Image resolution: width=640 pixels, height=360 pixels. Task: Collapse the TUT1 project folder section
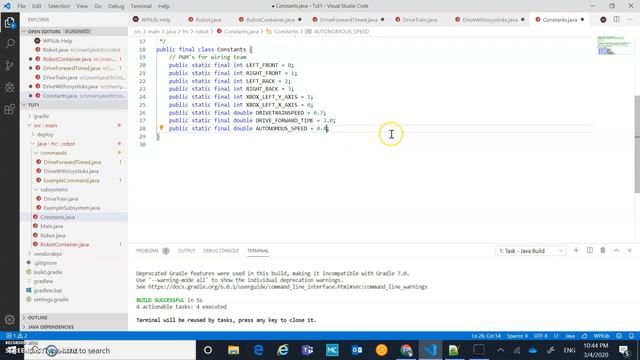coord(74,105)
